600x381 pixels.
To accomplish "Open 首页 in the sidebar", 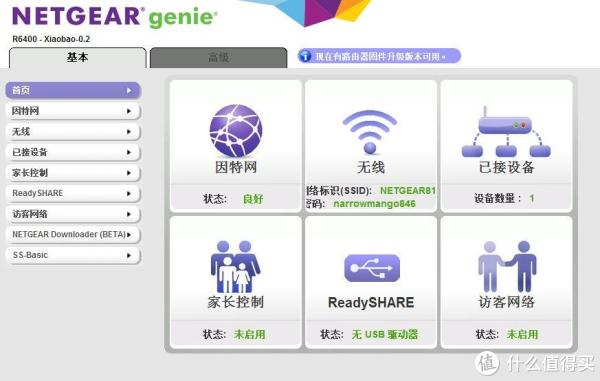I will pyautogui.click(x=73, y=91).
